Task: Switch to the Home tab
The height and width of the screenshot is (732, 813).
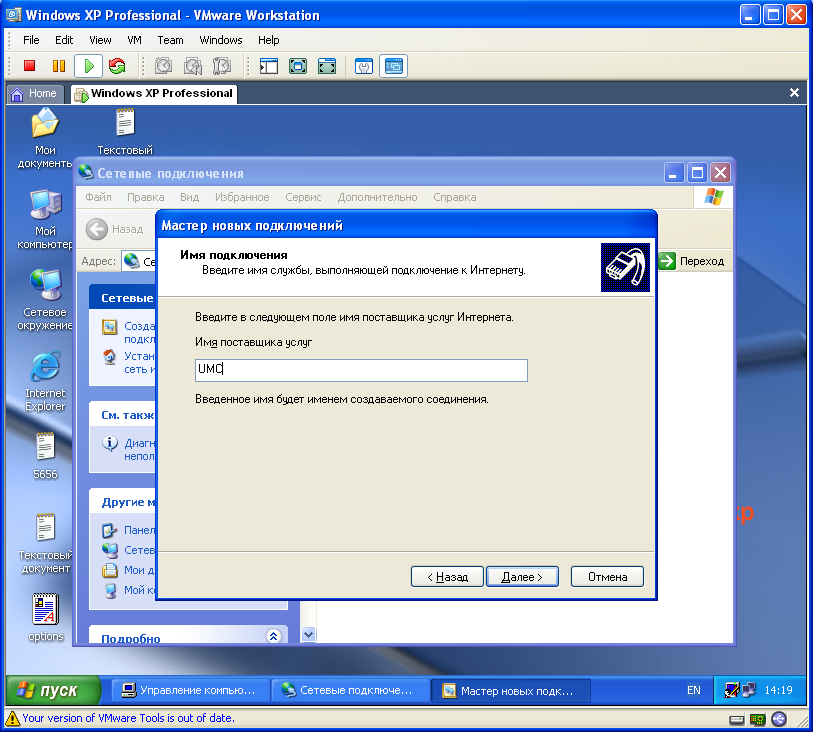Action: [x=35, y=94]
